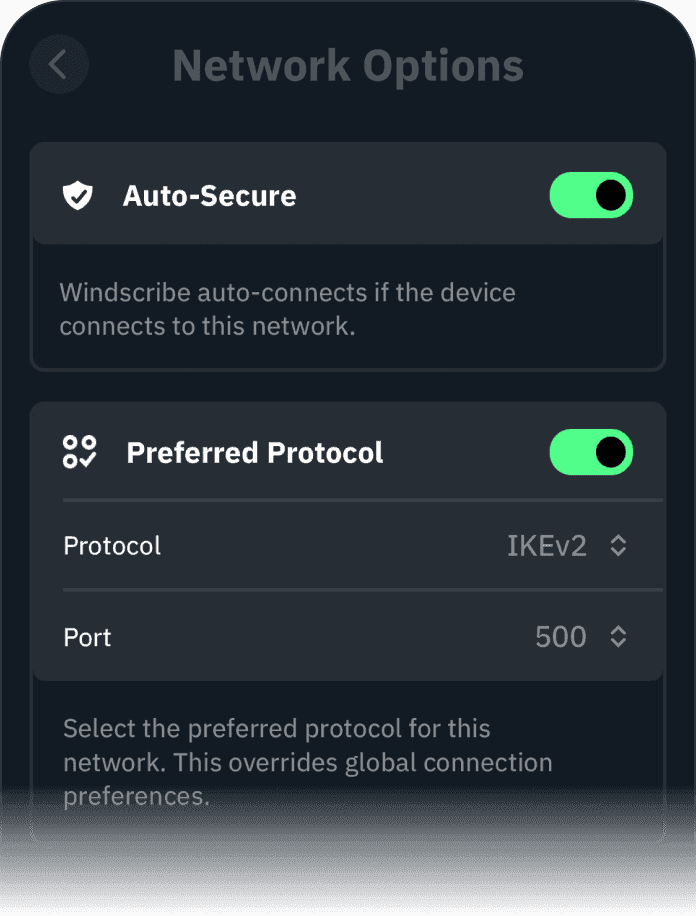Open Protocol selector via up-down chevron
Image resolution: width=696 pixels, height=916 pixels.
[x=619, y=545]
